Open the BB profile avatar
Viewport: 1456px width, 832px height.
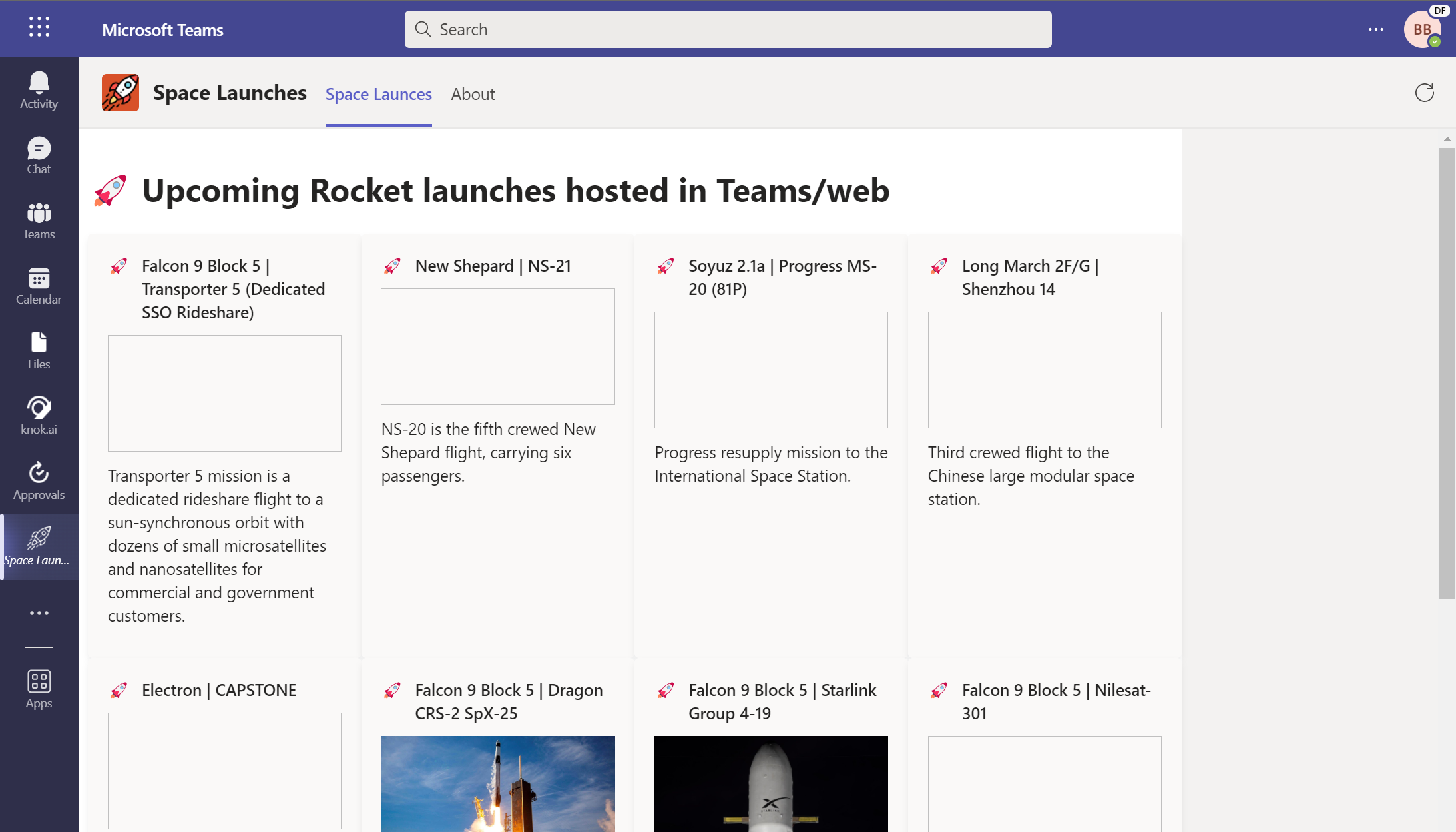point(1423,29)
